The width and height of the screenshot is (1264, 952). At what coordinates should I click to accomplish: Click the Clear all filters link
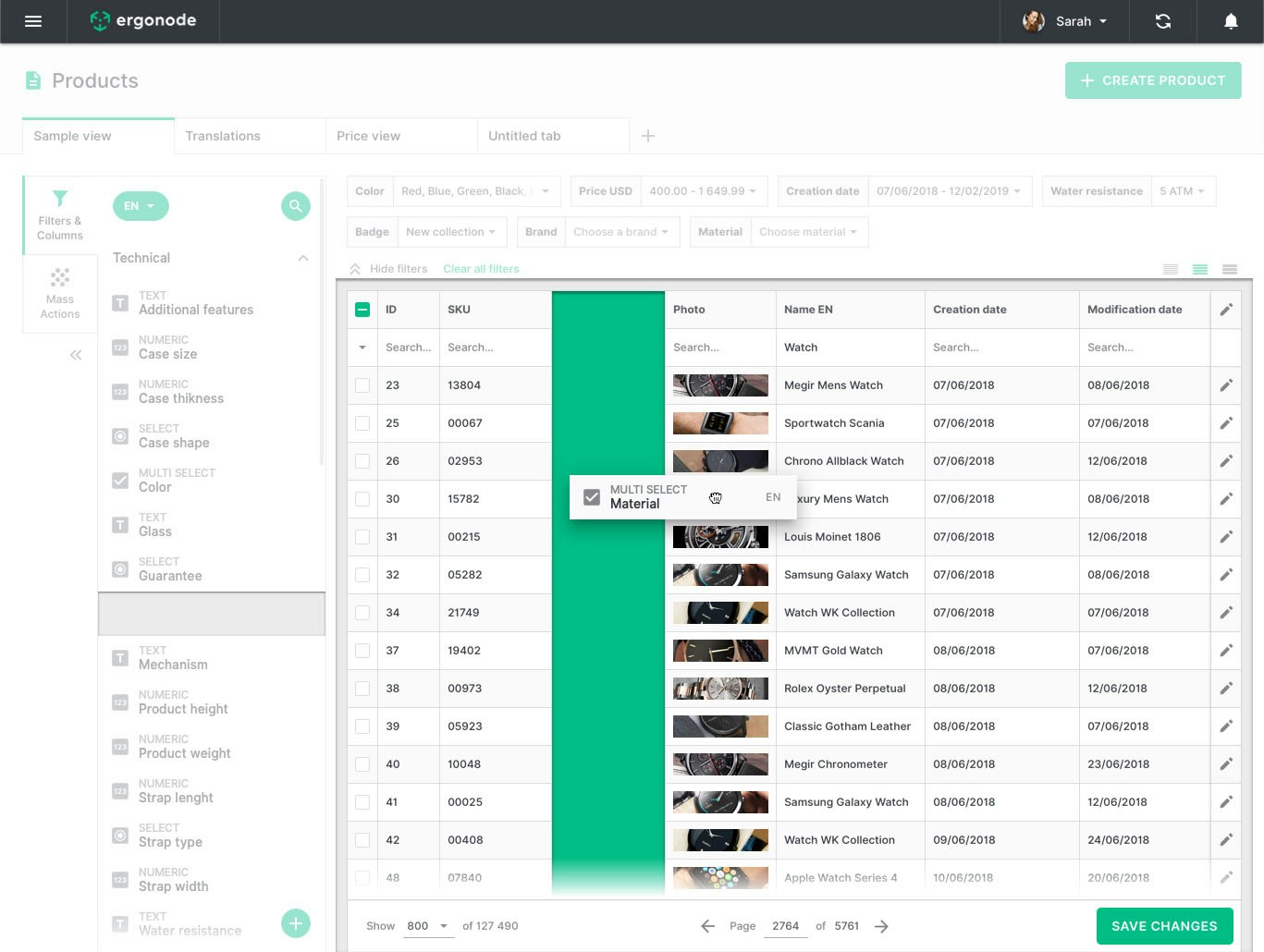tap(481, 269)
